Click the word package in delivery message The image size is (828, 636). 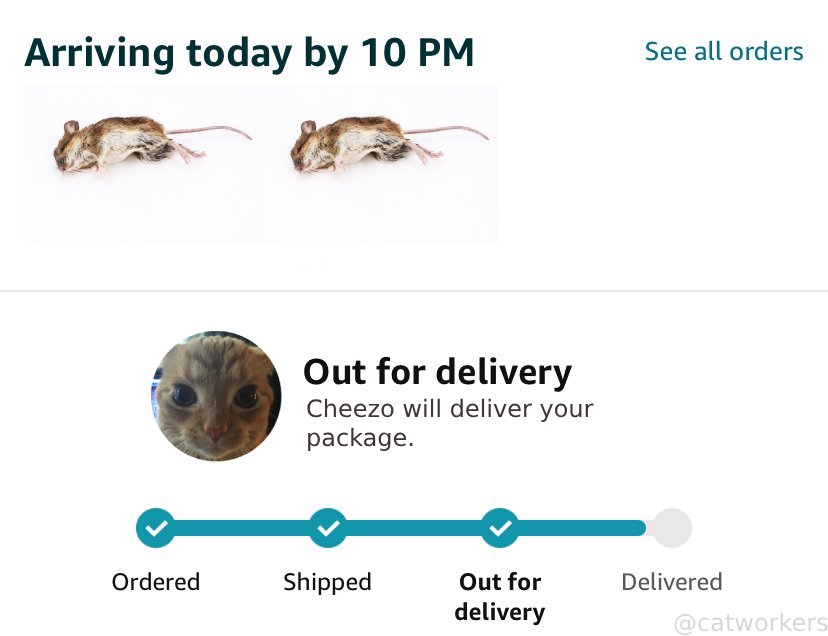pos(358,438)
